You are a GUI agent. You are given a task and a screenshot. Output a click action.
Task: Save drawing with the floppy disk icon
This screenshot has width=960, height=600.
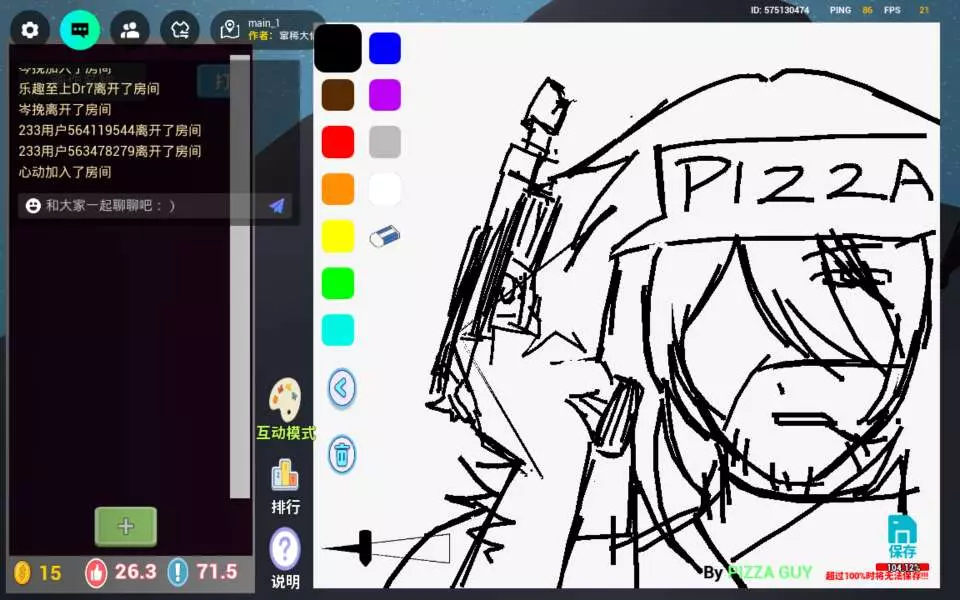point(902,529)
